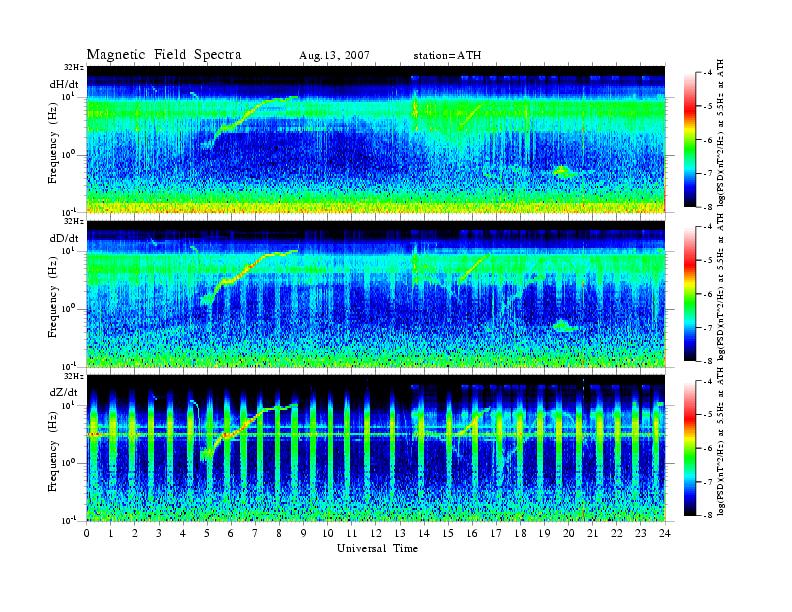Click the vertical PSD units label beside dZ/dt color bar

[721, 441]
